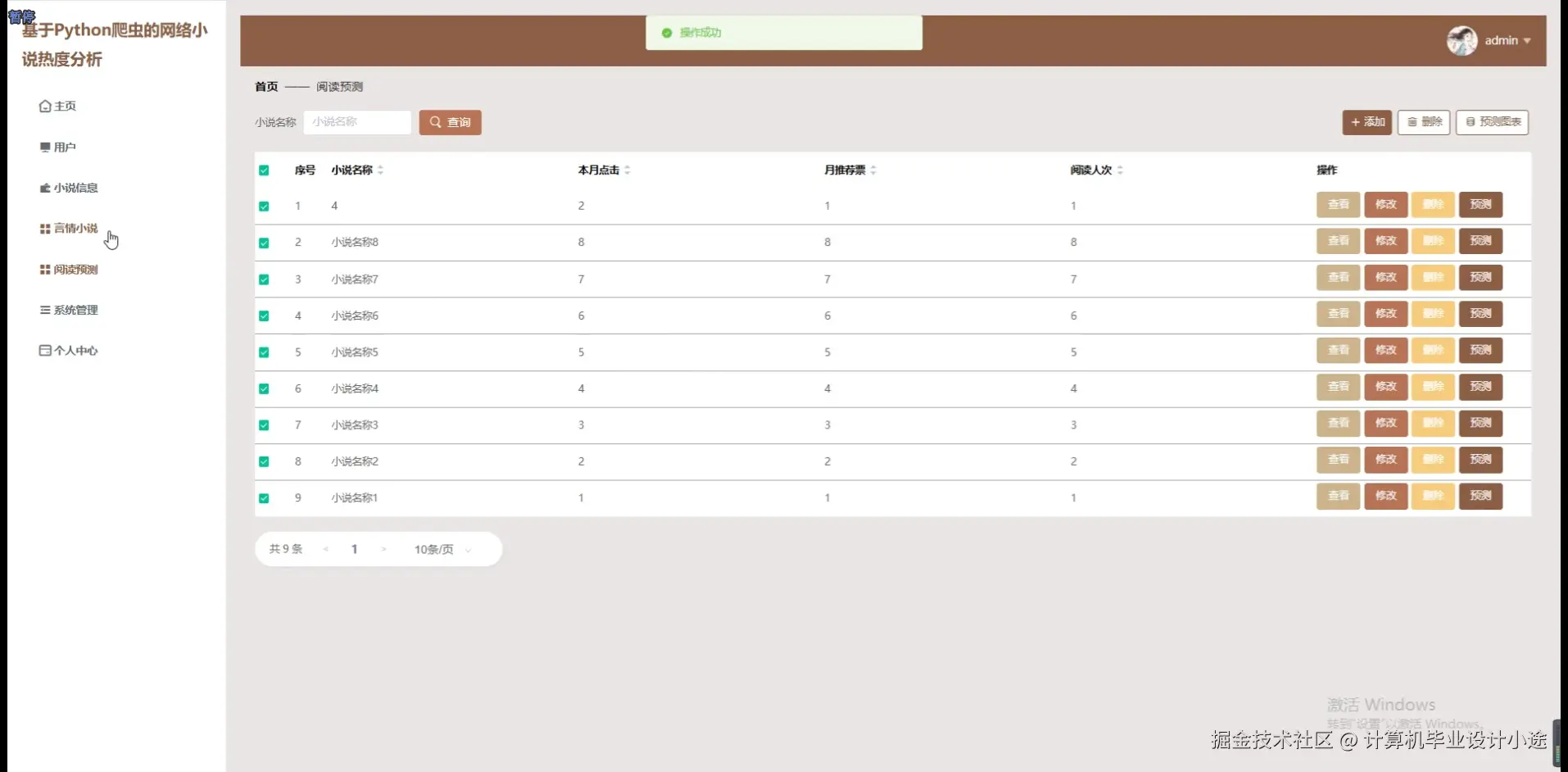Image resolution: width=1568 pixels, height=772 pixels.
Task: Click the 查询 search button
Action: [x=450, y=122]
